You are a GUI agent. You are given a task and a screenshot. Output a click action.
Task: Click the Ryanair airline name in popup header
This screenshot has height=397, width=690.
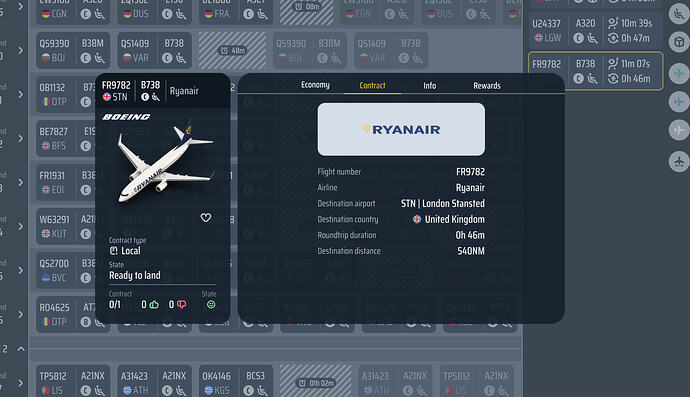click(x=184, y=91)
